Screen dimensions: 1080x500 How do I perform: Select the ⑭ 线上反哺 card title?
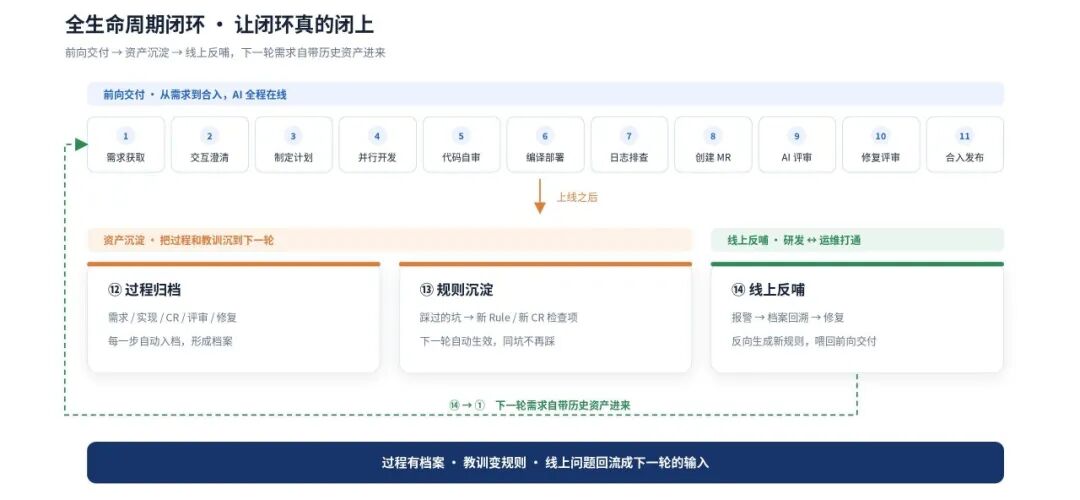pos(768,290)
